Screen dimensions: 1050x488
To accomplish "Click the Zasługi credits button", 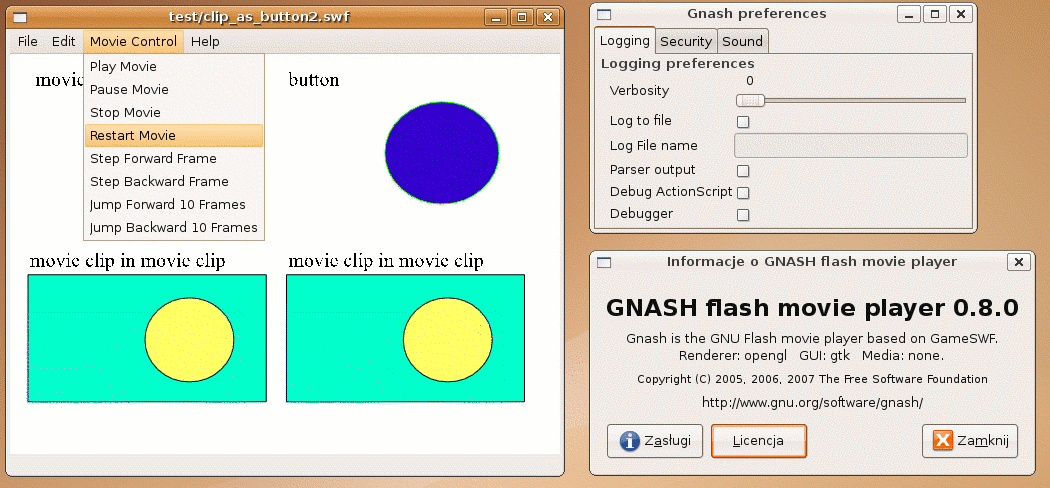I will tap(655, 440).
